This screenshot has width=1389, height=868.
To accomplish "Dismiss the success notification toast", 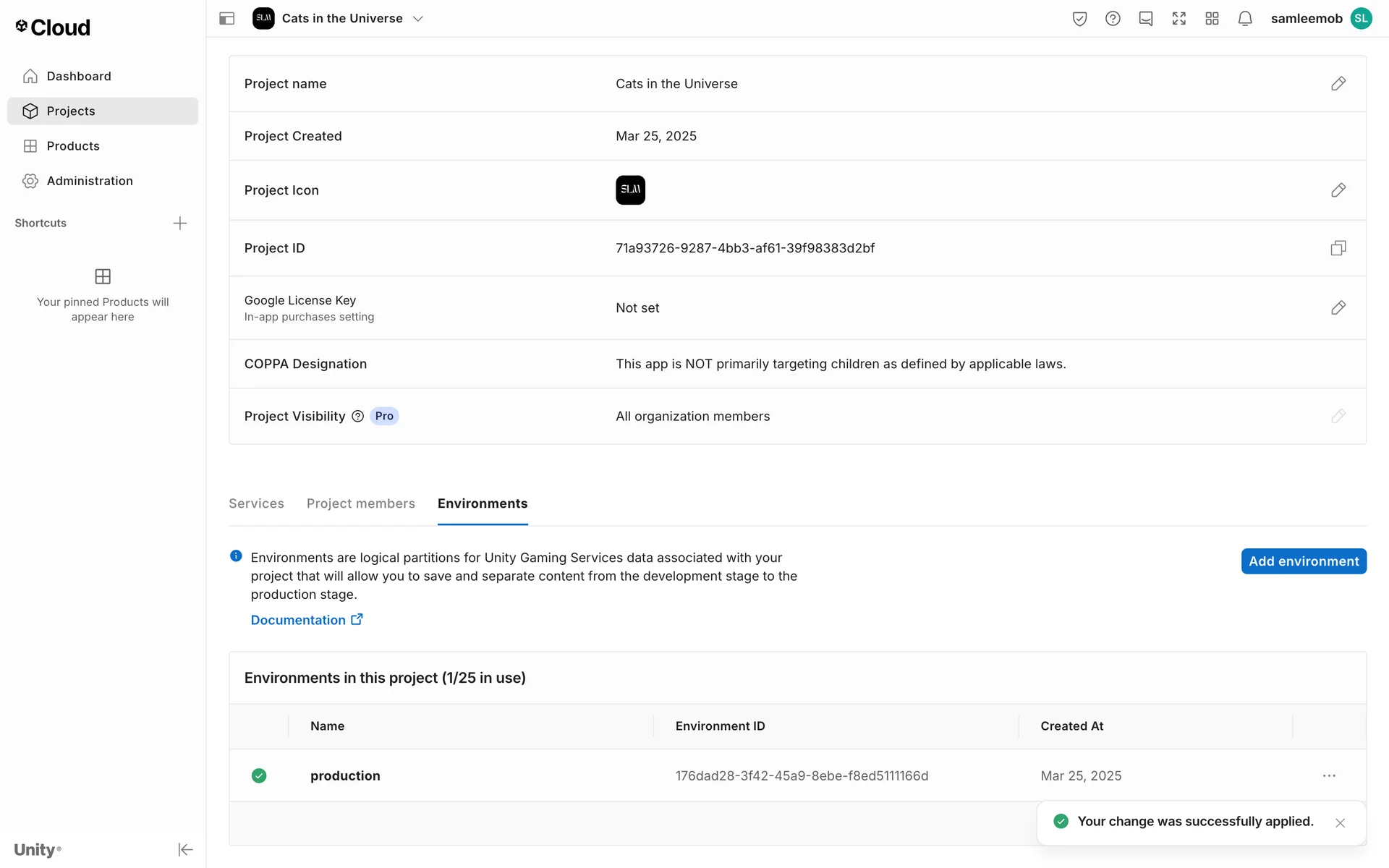I will [x=1340, y=822].
